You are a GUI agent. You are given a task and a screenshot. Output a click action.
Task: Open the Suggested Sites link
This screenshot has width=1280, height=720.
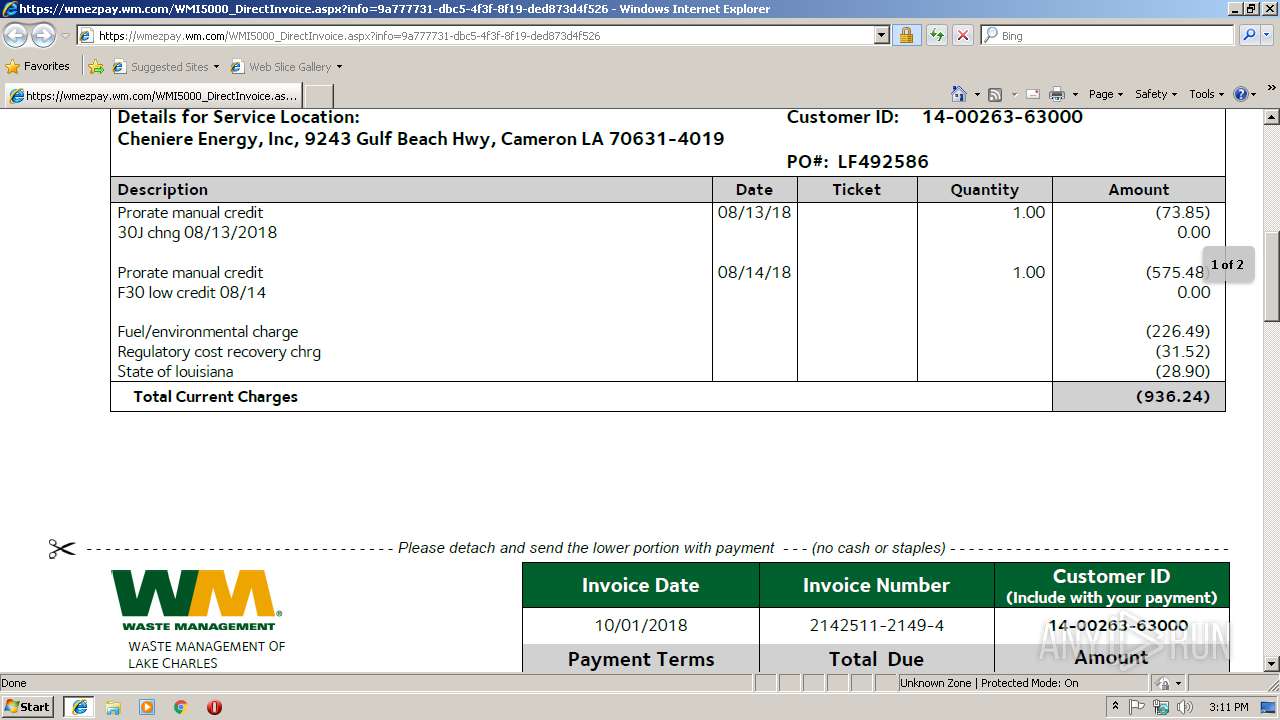pyautogui.click(x=165, y=67)
